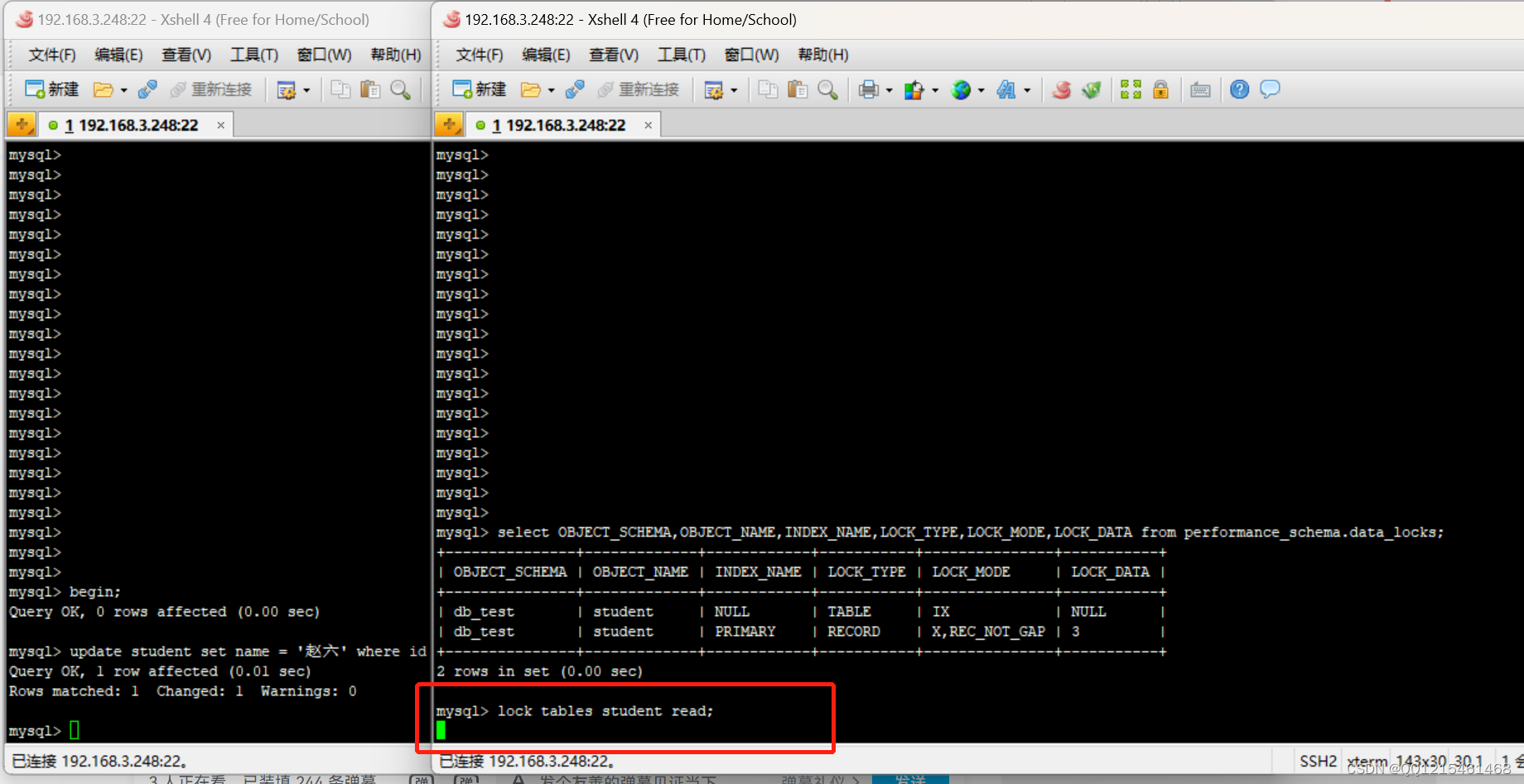This screenshot has width=1524, height=784.
Task: Click paste icon in left window toolbar
Action: 370,89
